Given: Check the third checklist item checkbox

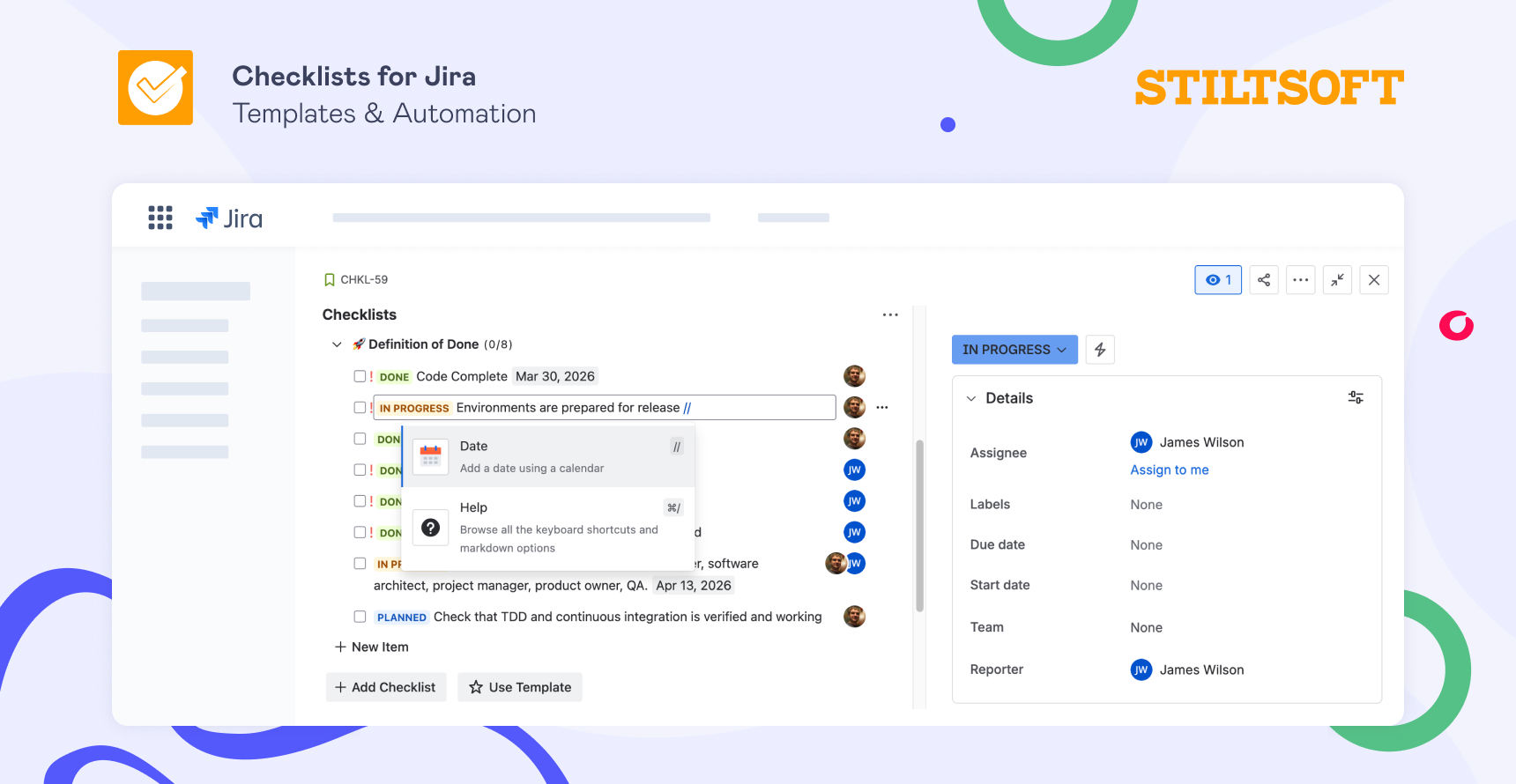Looking at the screenshot, I should tap(360, 439).
